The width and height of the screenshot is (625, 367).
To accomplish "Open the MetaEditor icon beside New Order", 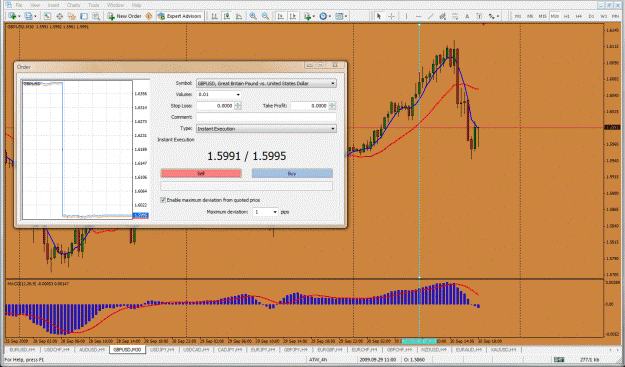I will 149,16.
